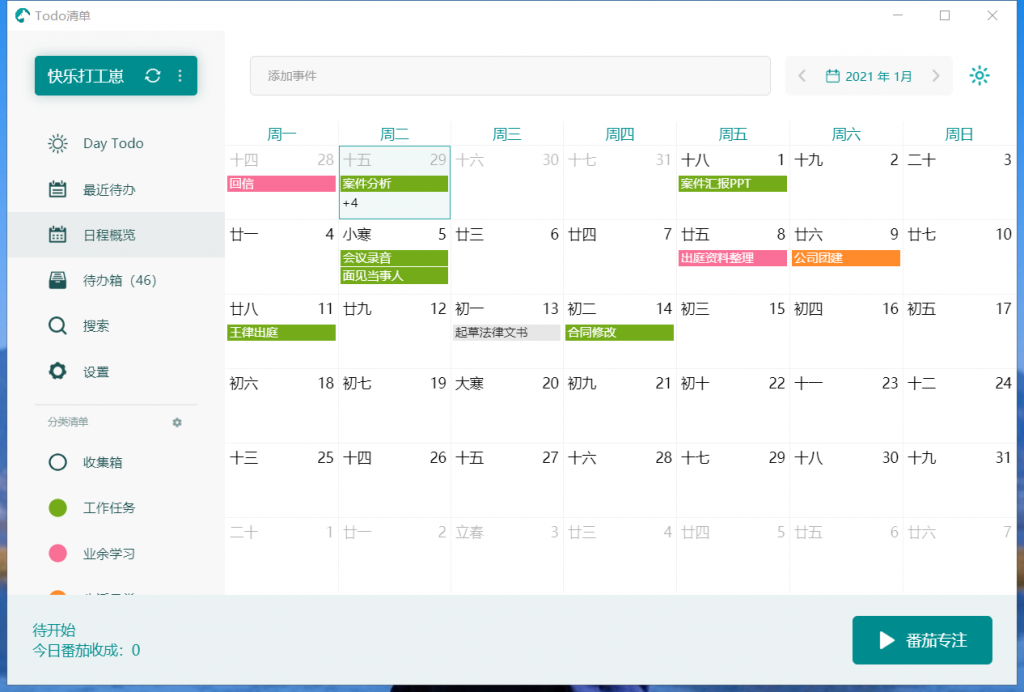1024x692 pixels.
Task: Click the 添加事件 input field
Action: click(x=510, y=76)
